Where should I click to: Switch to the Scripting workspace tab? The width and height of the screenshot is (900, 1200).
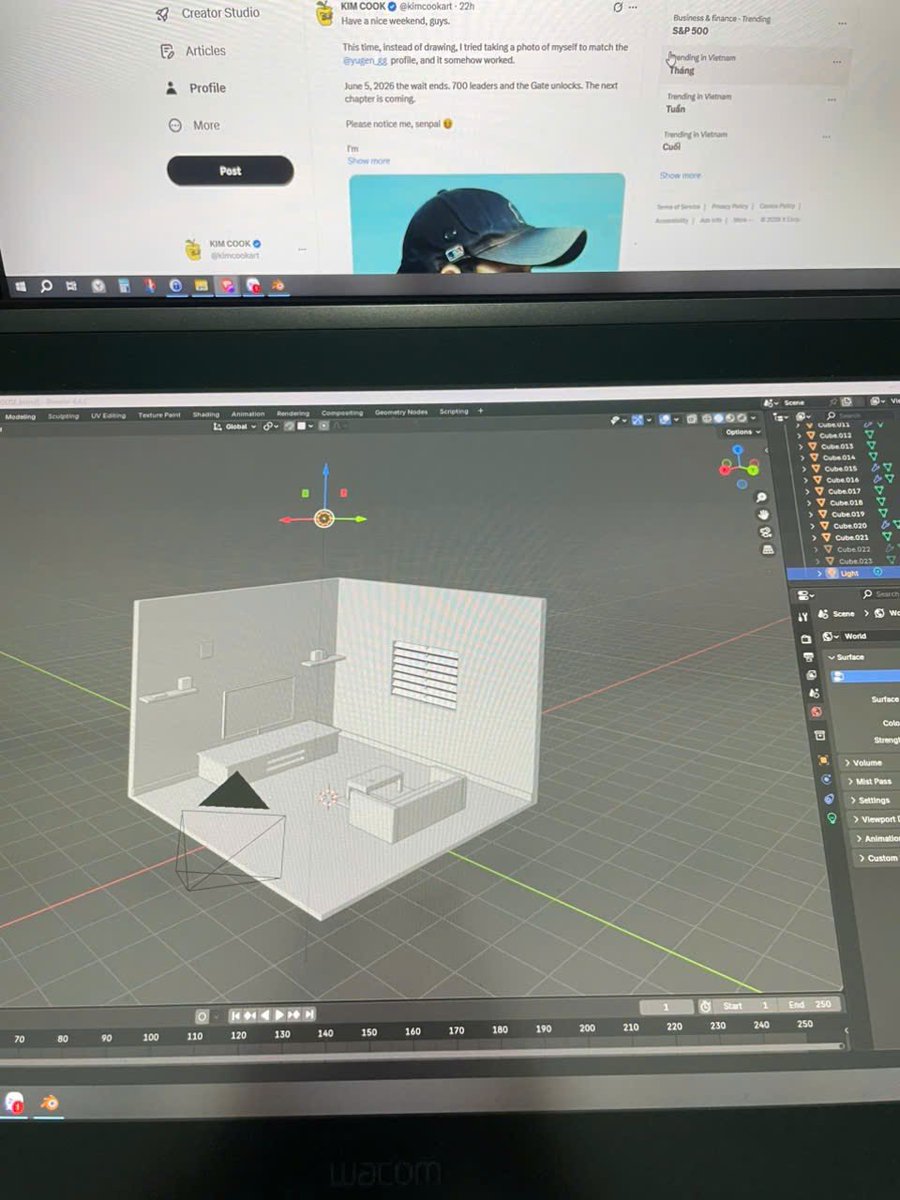point(454,411)
